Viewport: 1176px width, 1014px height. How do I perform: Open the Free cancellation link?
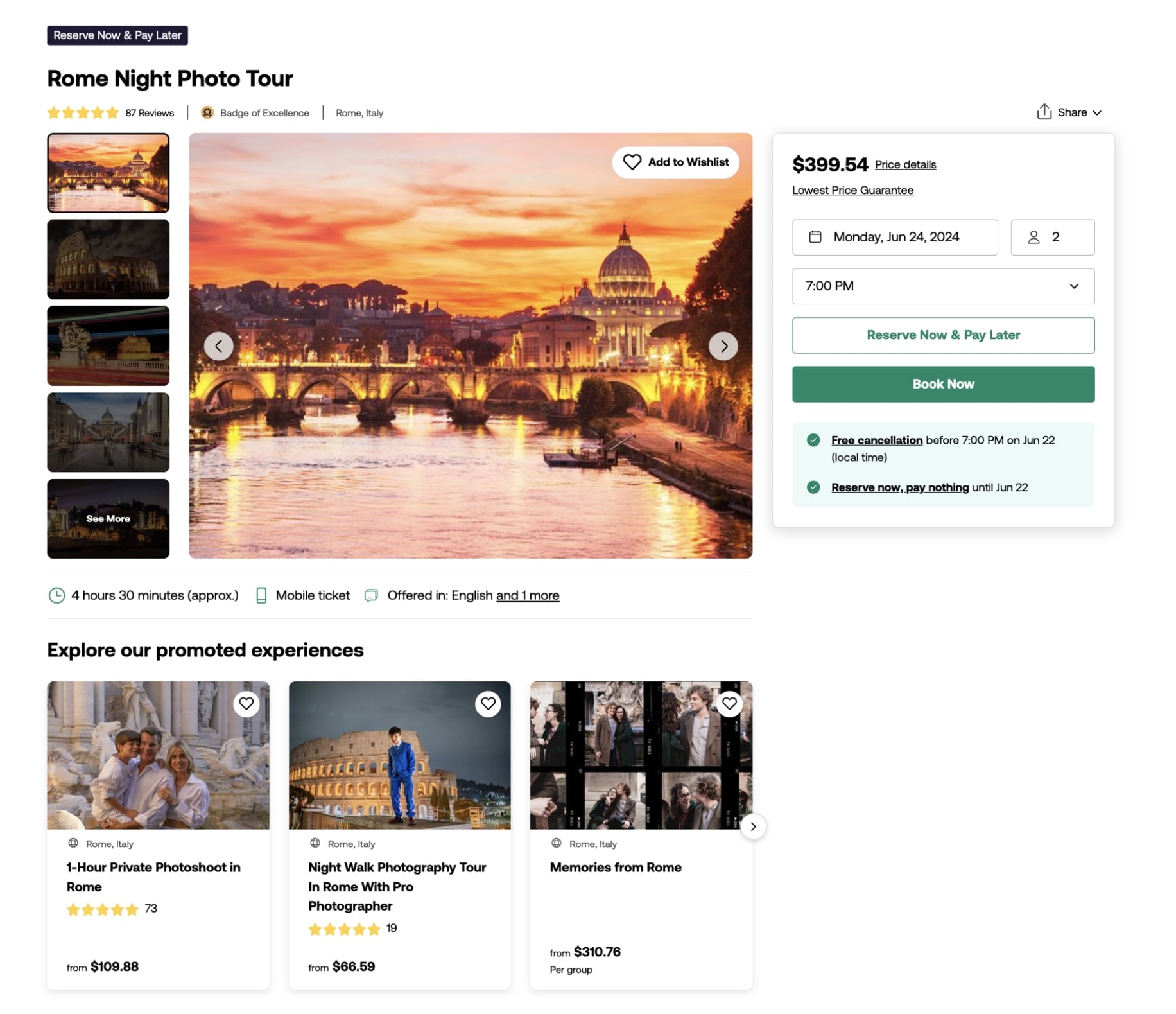[876, 440]
